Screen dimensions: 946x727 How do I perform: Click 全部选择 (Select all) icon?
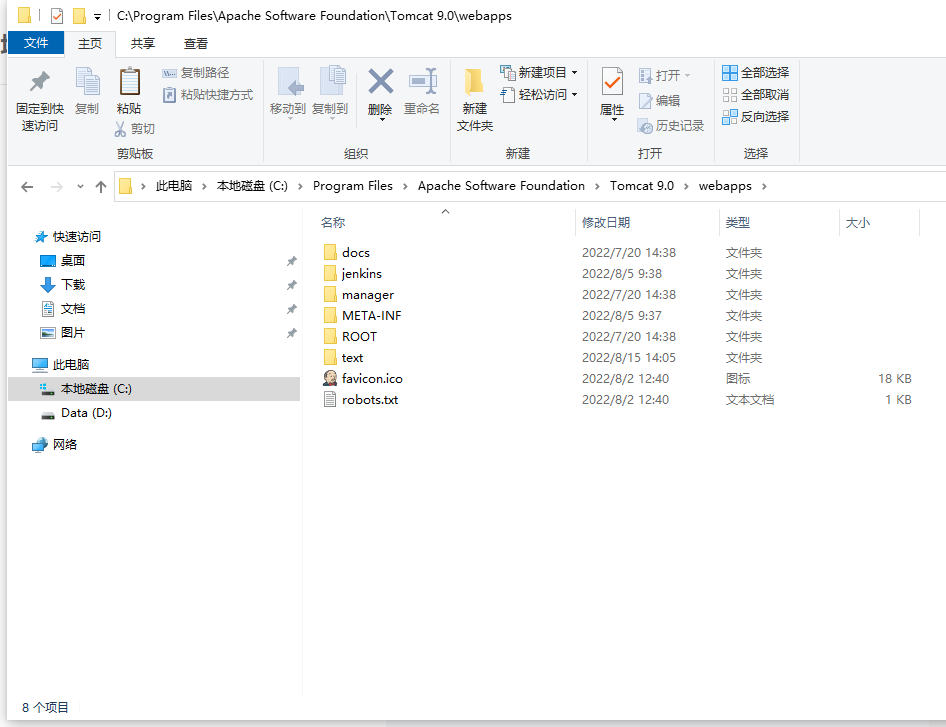pos(732,71)
